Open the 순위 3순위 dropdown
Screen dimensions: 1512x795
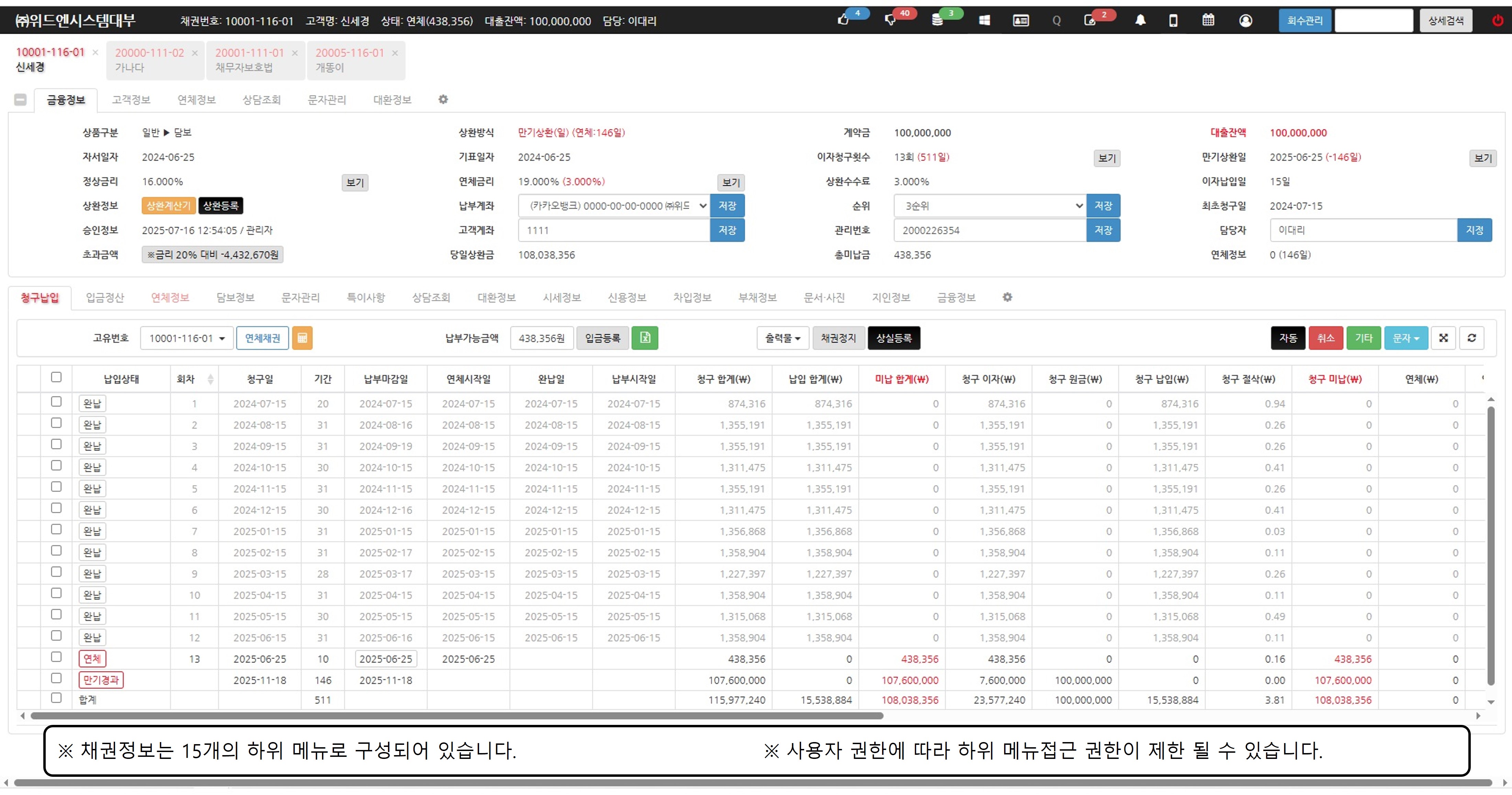[x=990, y=206]
